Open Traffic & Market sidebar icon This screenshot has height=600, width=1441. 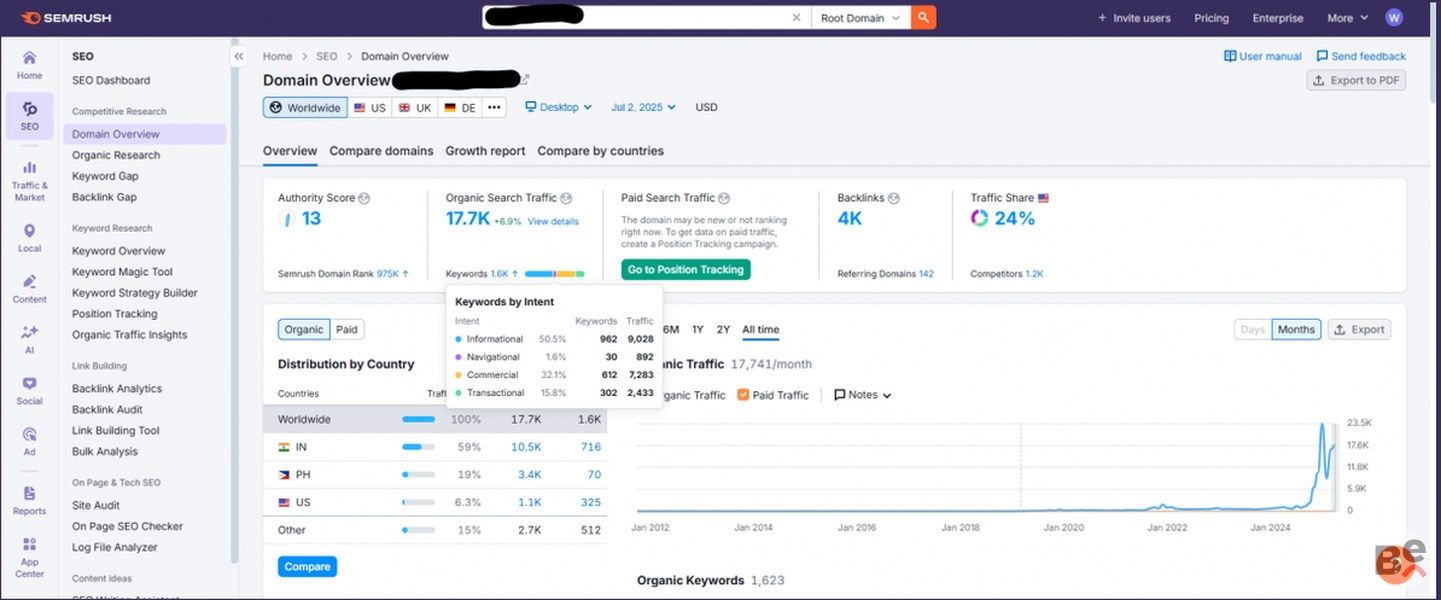point(29,180)
